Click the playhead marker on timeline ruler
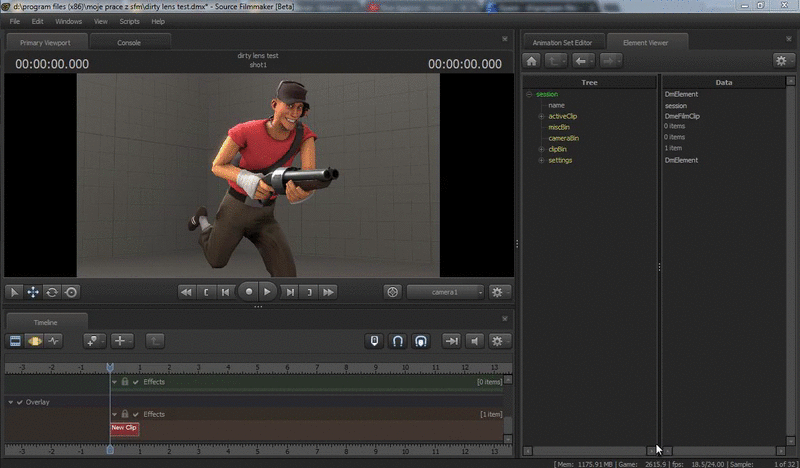The height and width of the screenshot is (468, 800). point(110,367)
